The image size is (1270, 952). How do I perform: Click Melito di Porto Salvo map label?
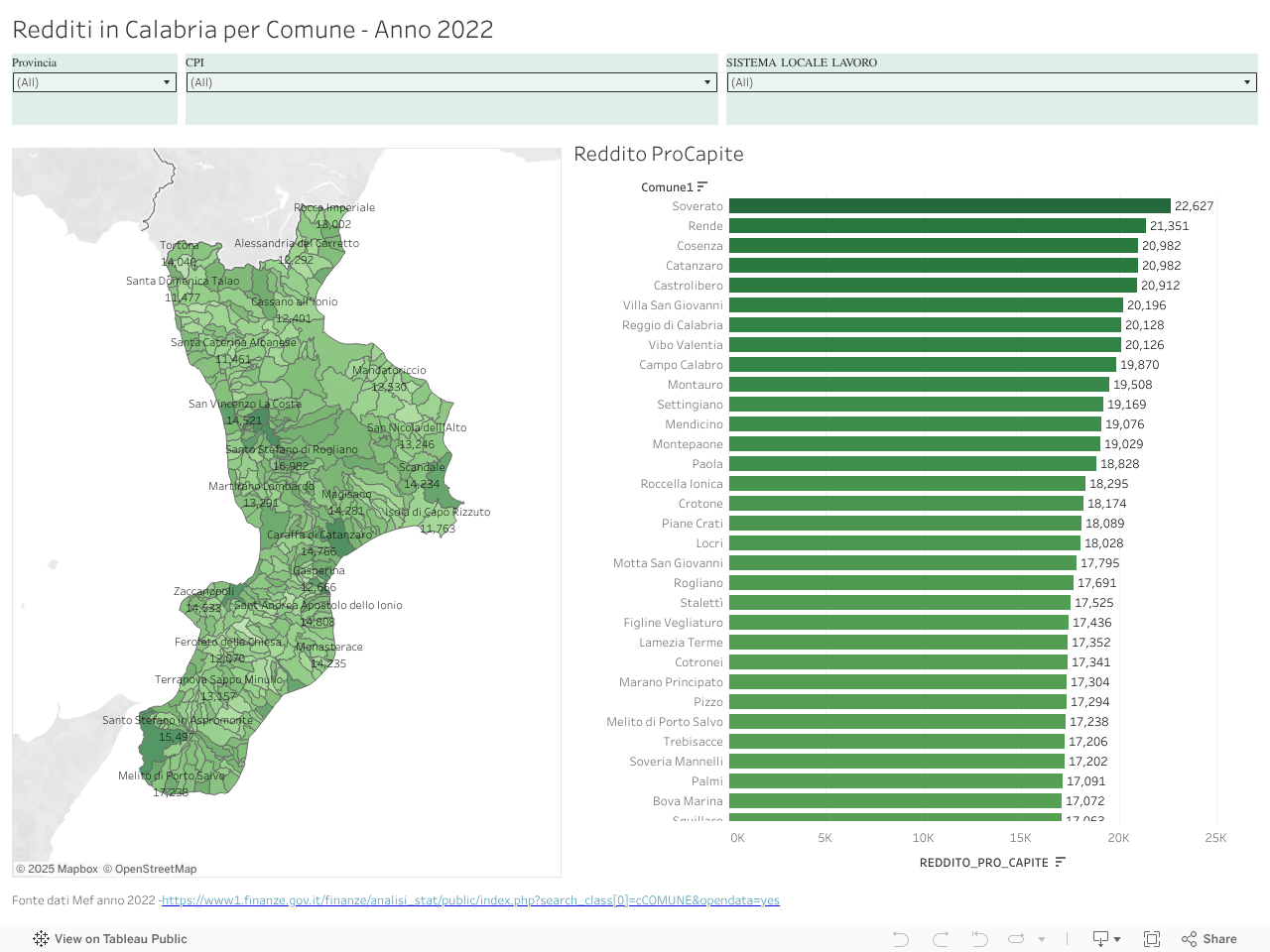point(172,775)
